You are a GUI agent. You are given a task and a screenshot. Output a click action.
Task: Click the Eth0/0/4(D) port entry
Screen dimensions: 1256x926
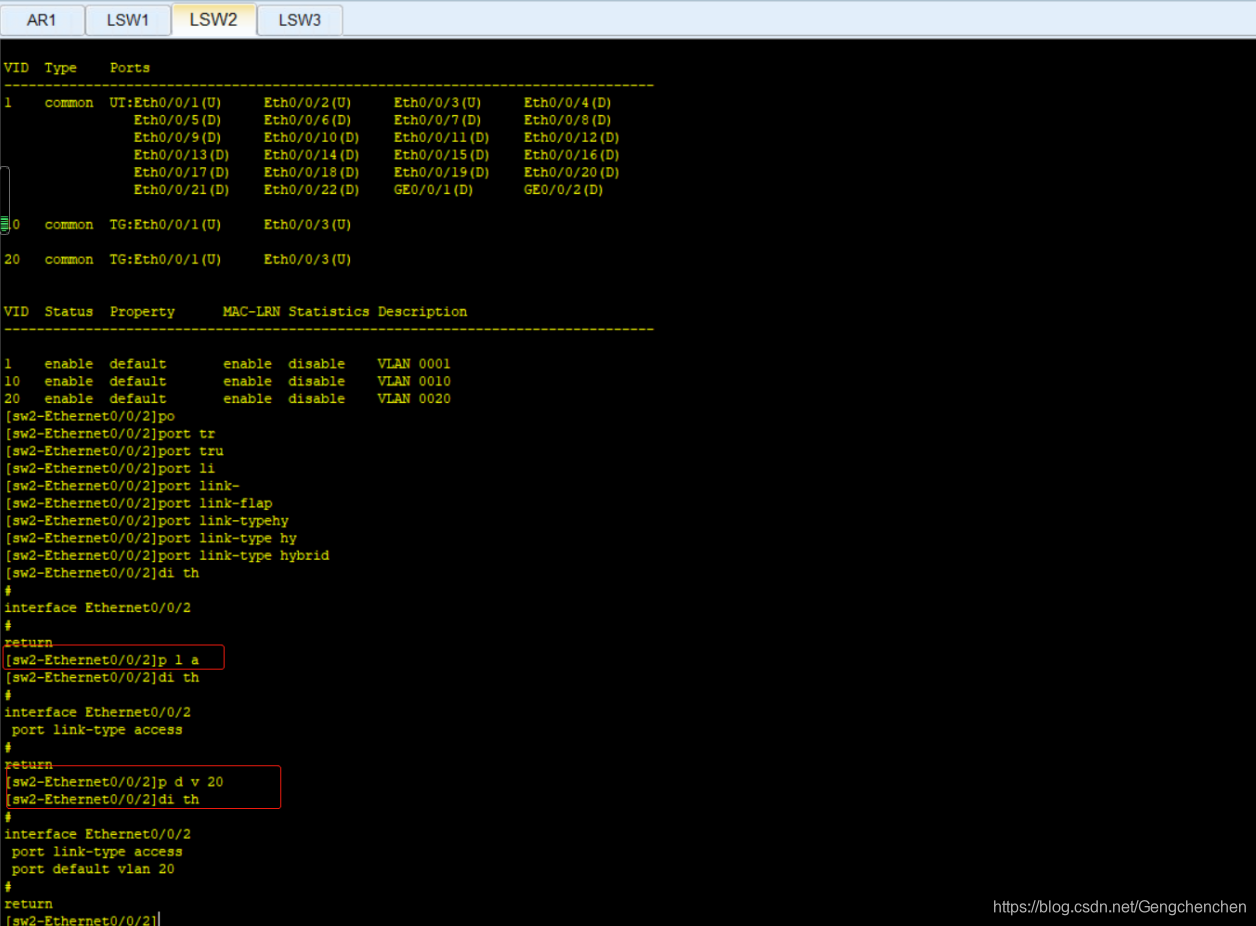(x=568, y=103)
